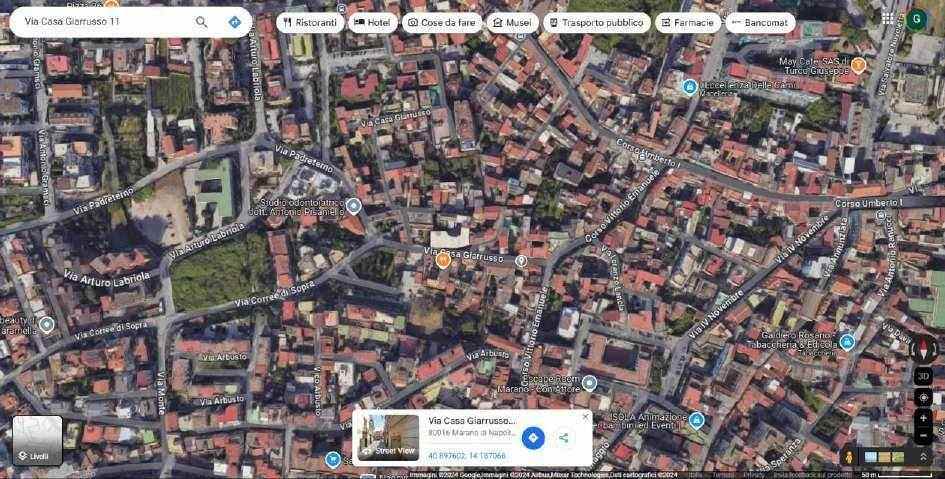This screenshot has height=479, width=945.
Task: Click the compass to reset north
Action: click(x=923, y=350)
